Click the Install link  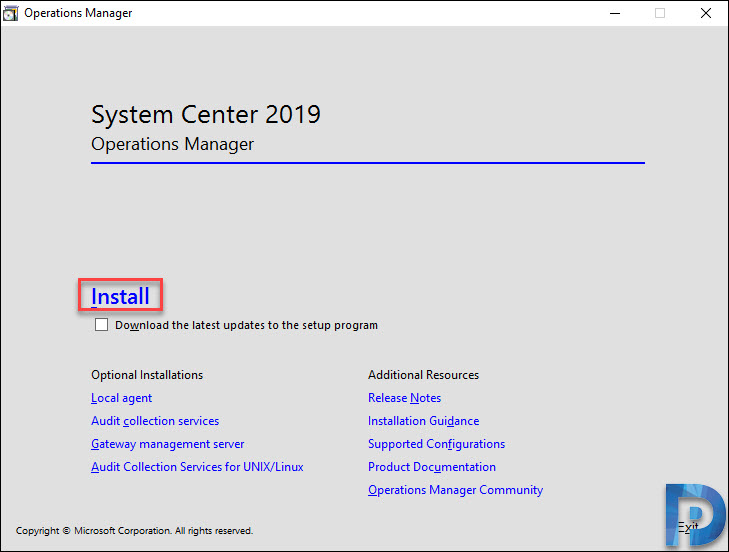[x=120, y=296]
